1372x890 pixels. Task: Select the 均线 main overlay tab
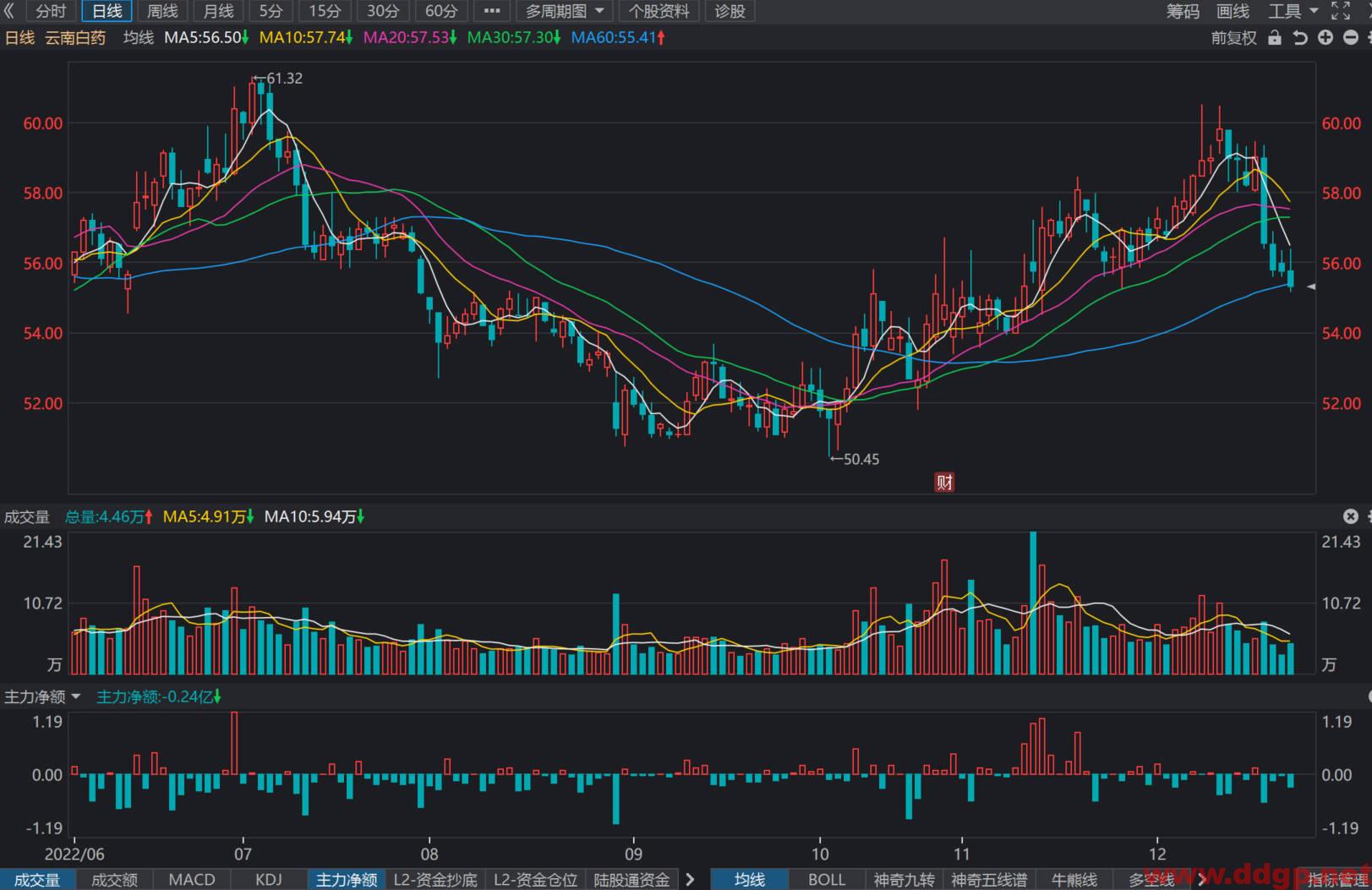click(750, 880)
